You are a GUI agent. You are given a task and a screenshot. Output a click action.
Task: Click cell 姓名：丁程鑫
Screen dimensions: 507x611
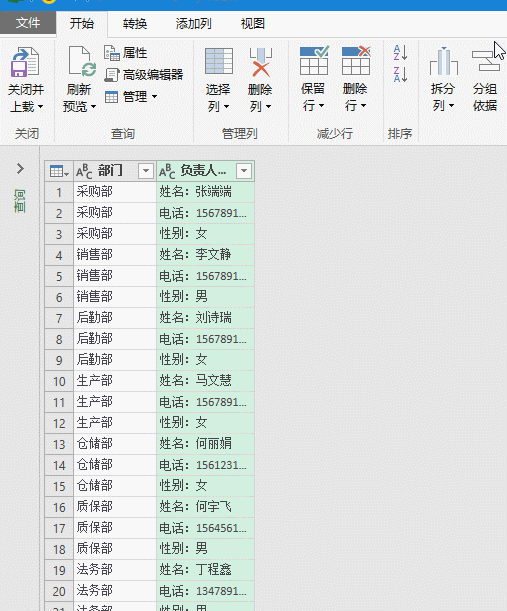205,570
